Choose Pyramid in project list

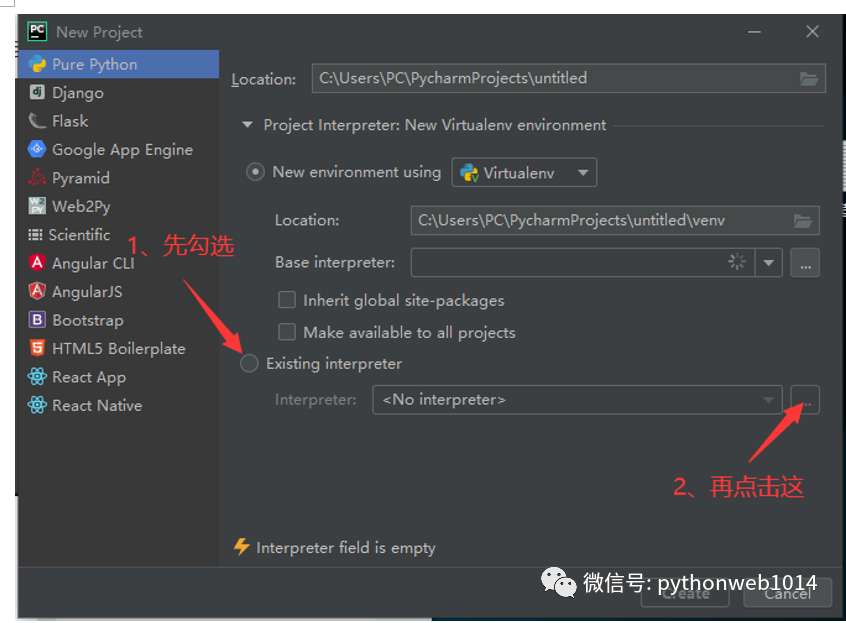click(x=119, y=177)
